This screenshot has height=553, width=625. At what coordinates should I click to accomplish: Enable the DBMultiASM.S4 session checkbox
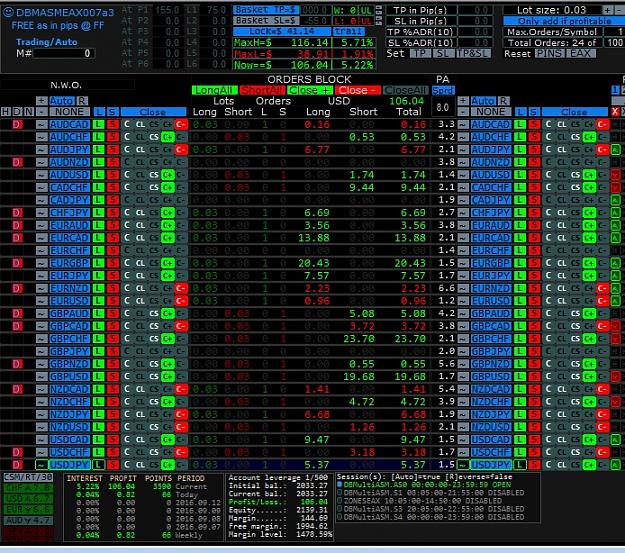[x=340, y=517]
